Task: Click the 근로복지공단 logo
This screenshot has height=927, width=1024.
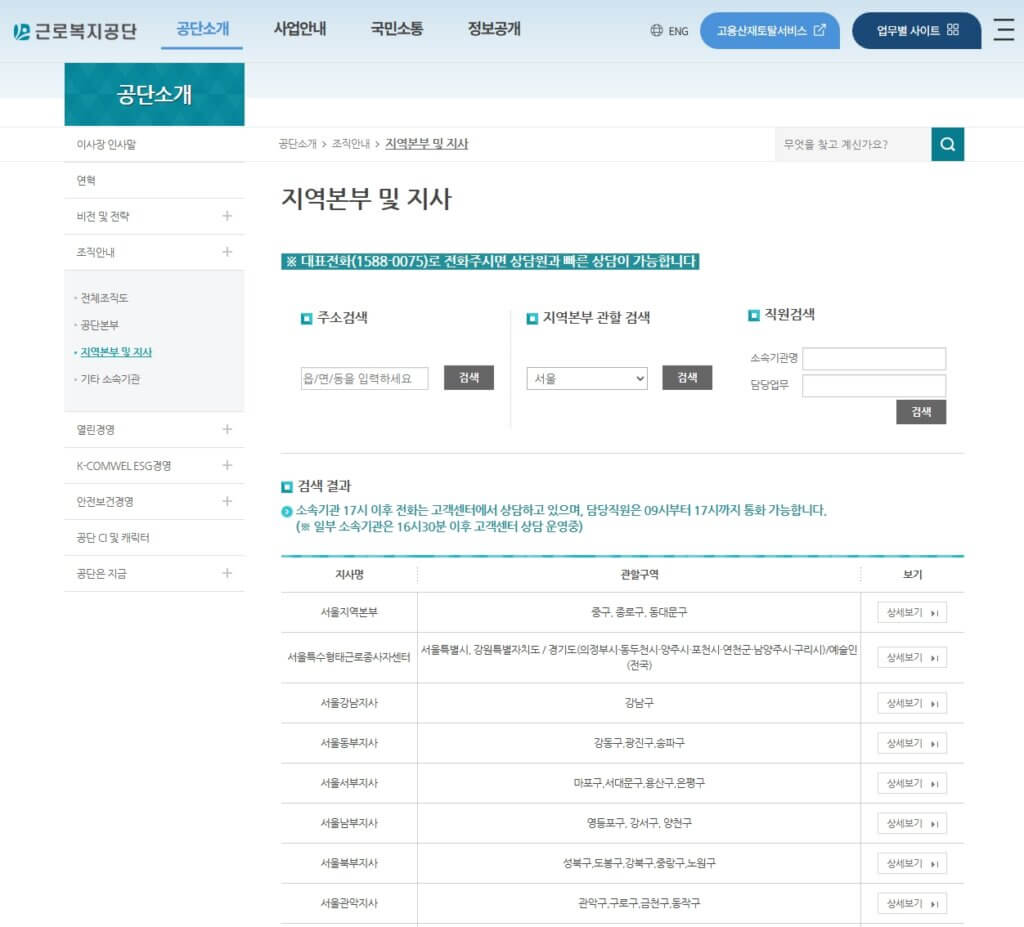Action: point(75,31)
